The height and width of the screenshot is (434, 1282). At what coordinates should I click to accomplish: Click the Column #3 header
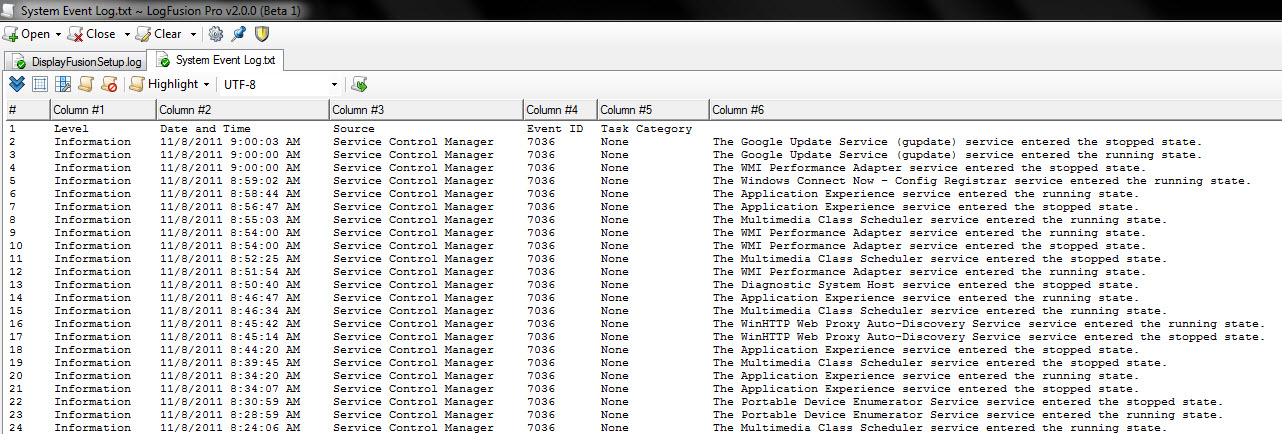point(425,109)
